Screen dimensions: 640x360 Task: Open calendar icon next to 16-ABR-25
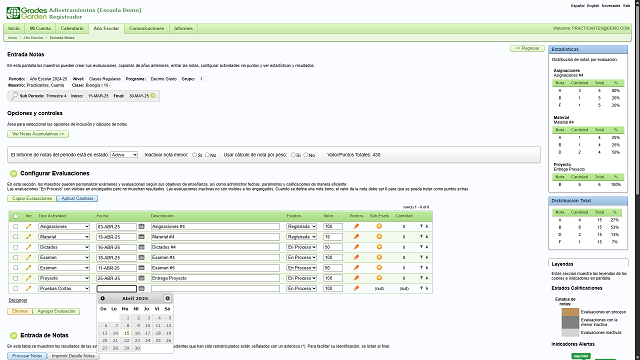pos(142,247)
